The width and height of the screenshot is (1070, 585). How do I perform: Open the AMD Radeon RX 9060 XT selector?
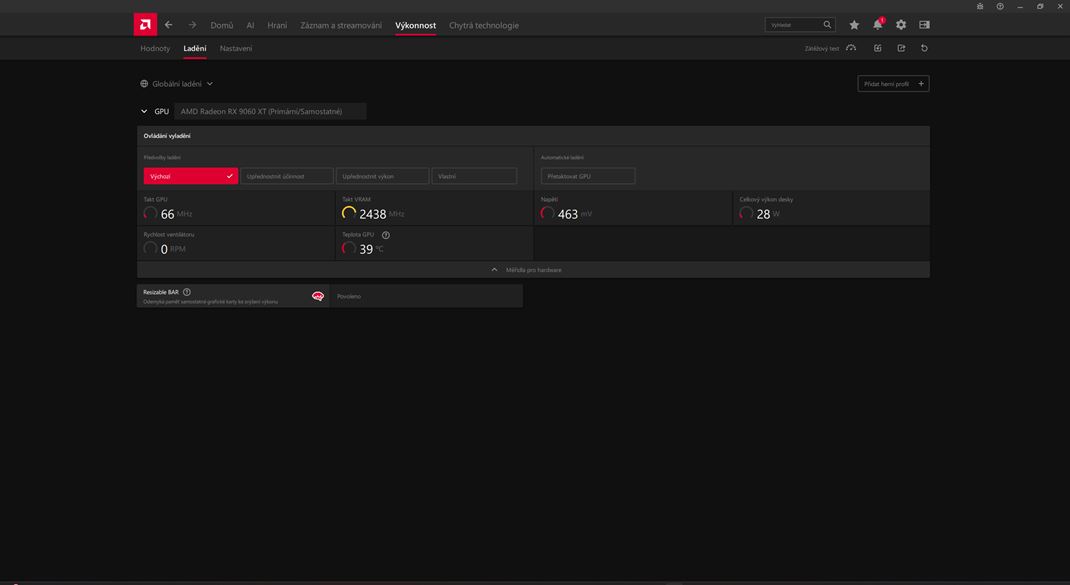(x=270, y=111)
